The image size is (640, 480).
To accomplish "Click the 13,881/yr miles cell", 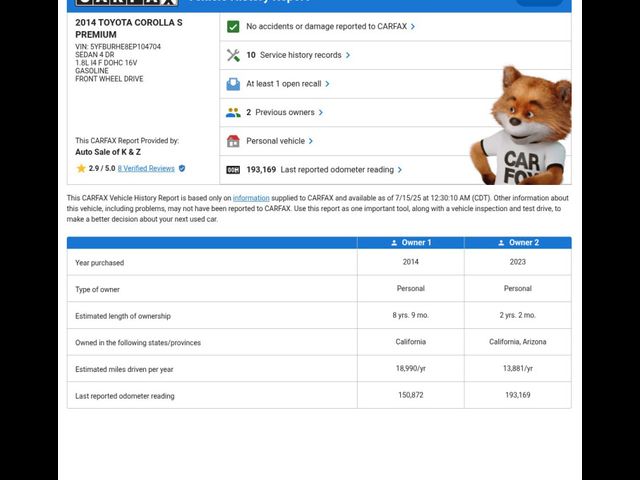I will (x=518, y=369).
